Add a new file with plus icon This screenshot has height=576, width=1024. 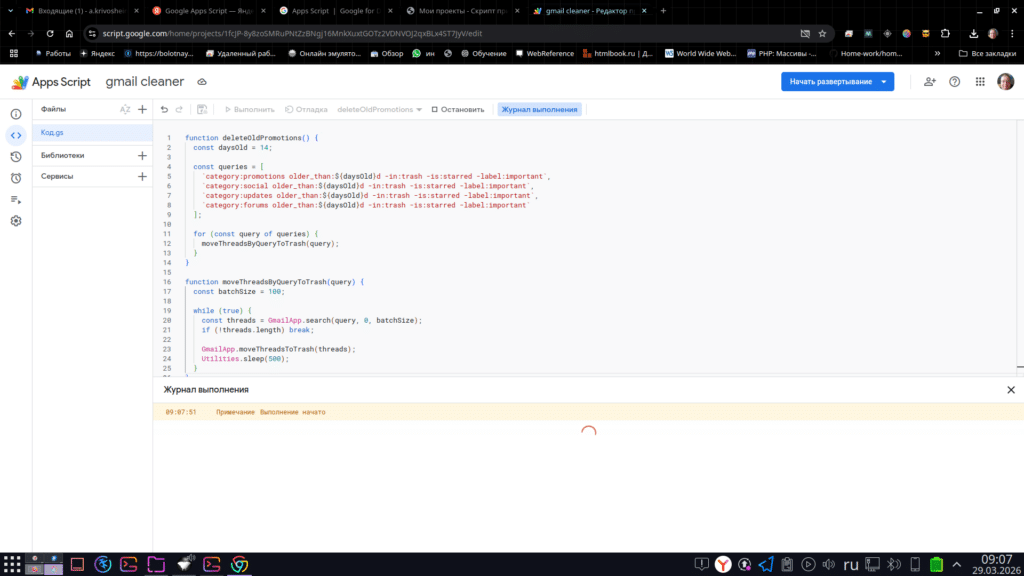(x=142, y=110)
